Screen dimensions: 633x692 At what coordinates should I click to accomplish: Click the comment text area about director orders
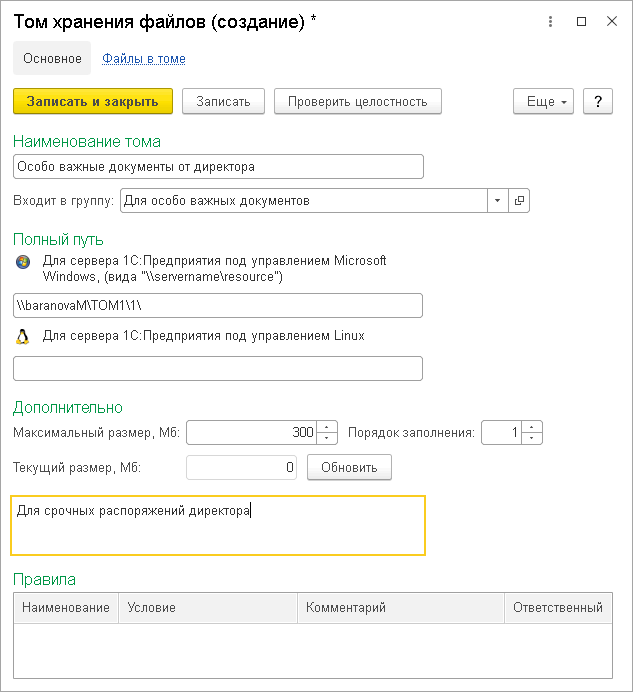pyautogui.click(x=218, y=525)
